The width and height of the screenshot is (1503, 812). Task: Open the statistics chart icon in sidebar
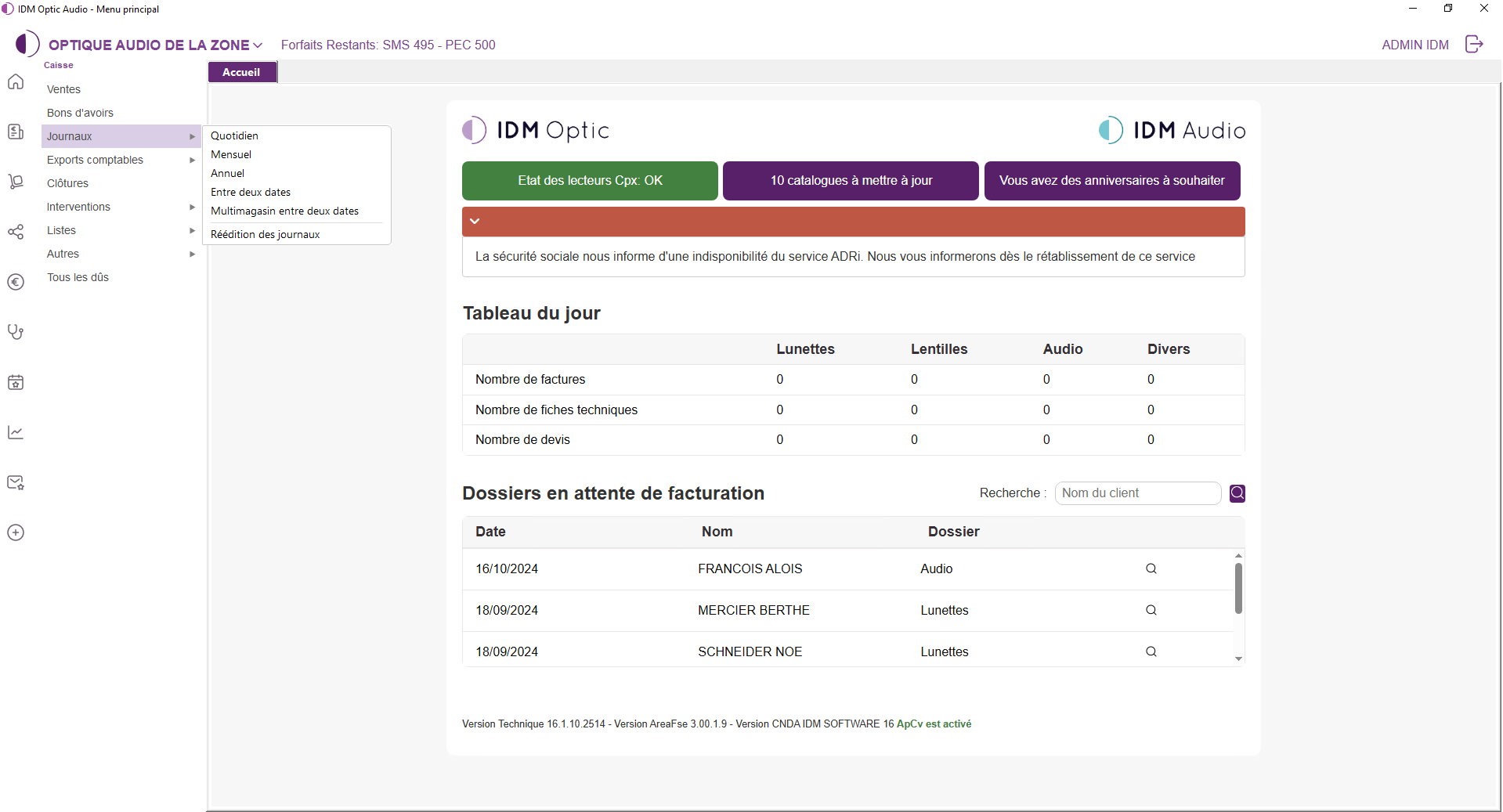coord(16,432)
